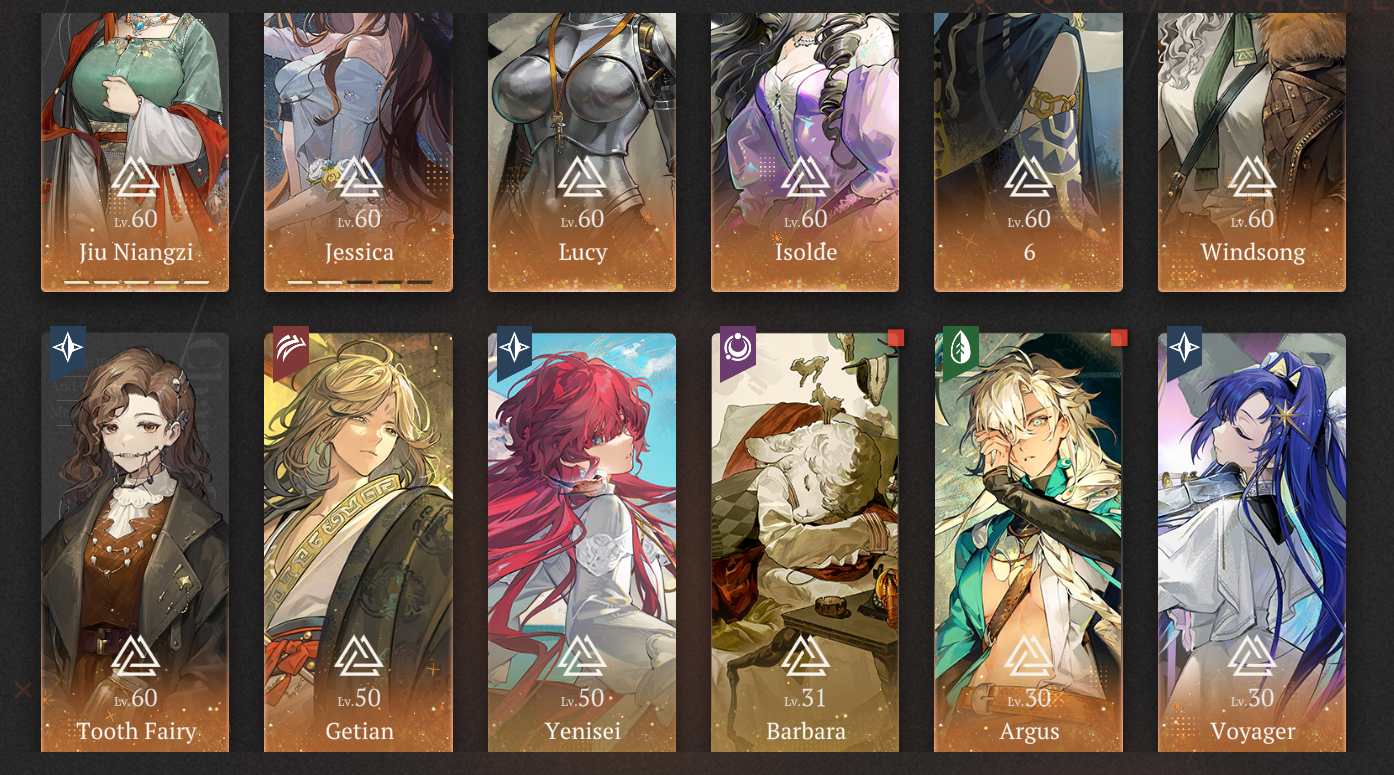Click Jiu Niangzi's portray progress bar
Image resolution: width=1394 pixels, height=775 pixels.
pyautogui.click(x=136, y=282)
